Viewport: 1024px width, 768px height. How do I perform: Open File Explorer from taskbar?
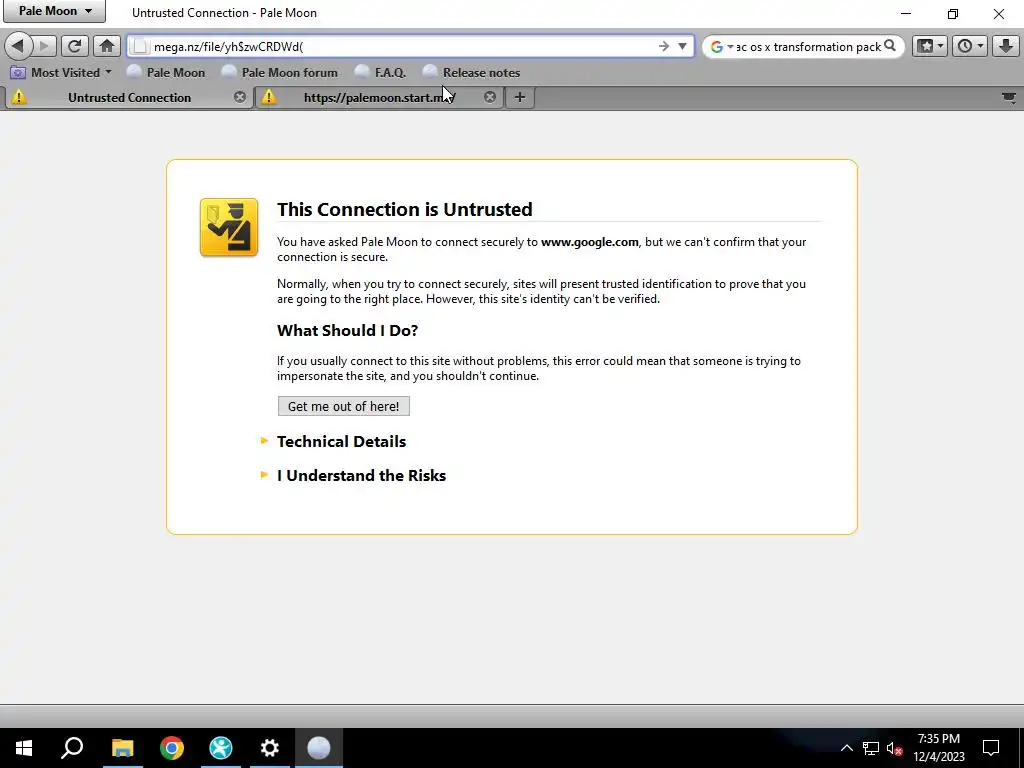click(x=122, y=748)
